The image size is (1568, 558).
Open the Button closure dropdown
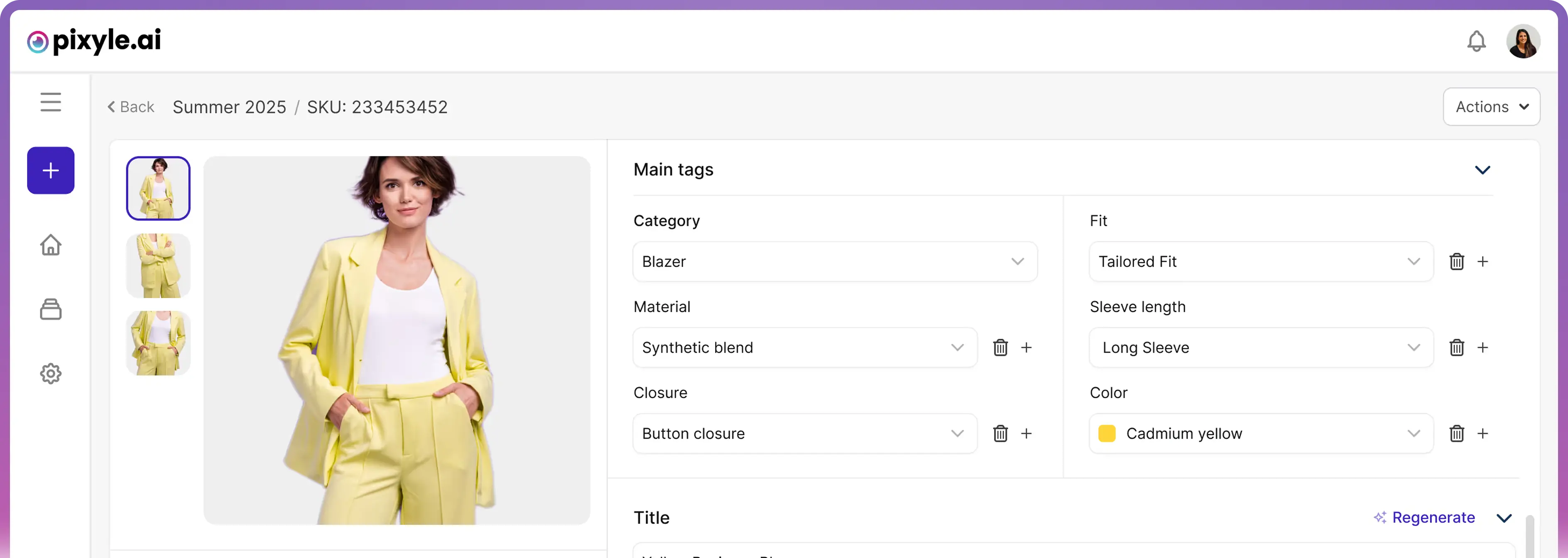pos(804,434)
